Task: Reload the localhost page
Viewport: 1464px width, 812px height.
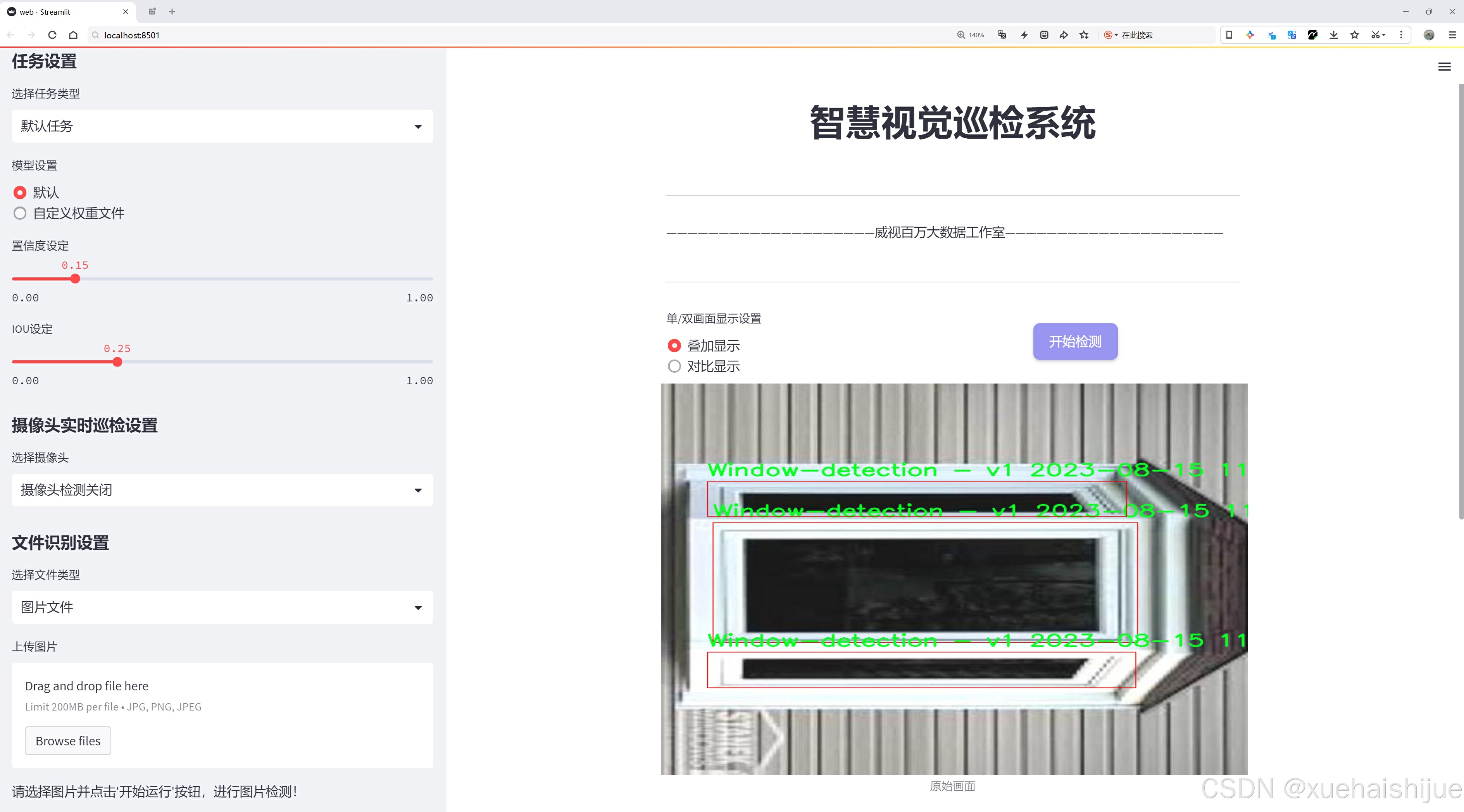Action: coord(52,34)
